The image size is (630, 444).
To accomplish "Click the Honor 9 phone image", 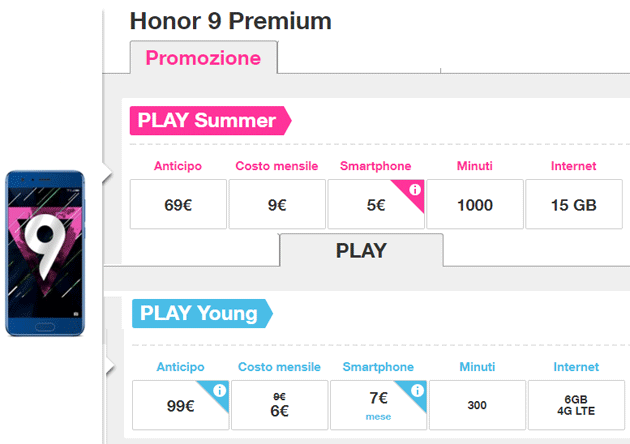I will click(x=45, y=254).
